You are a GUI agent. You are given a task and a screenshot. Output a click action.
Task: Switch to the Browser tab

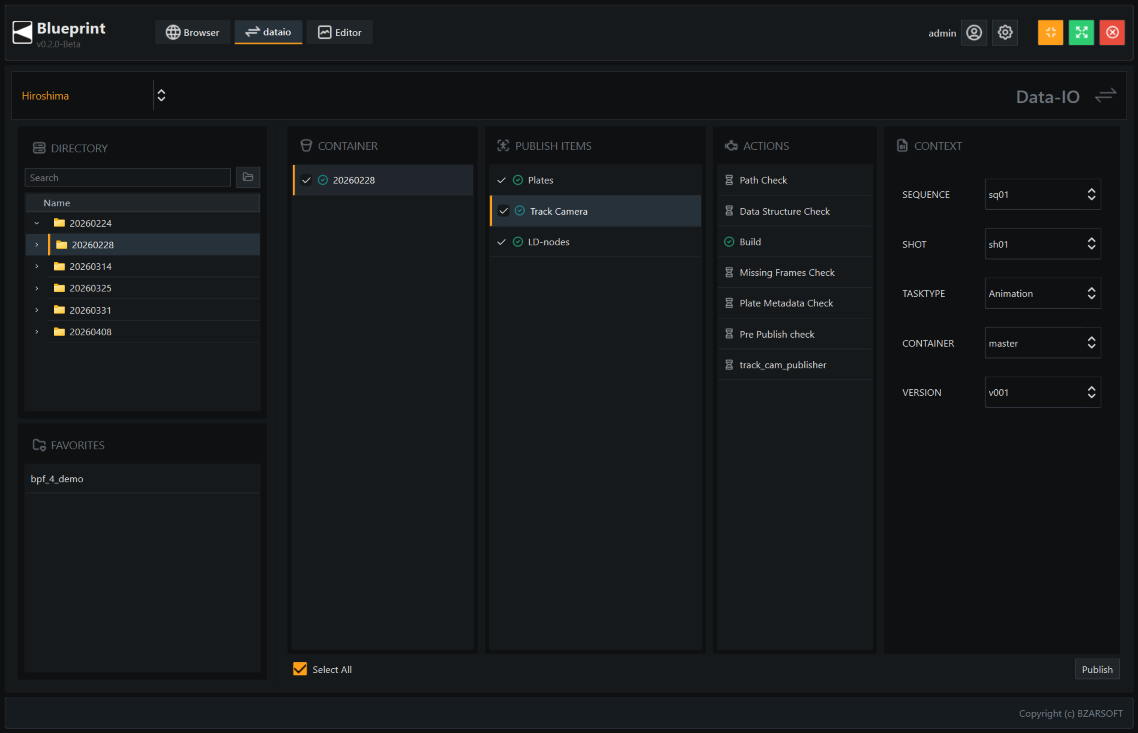pos(192,33)
